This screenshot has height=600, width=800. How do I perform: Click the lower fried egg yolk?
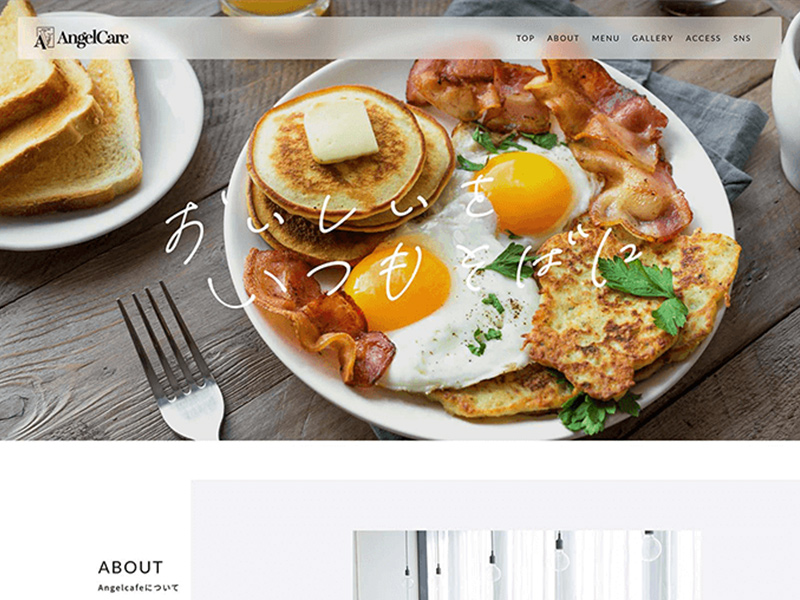click(x=399, y=287)
